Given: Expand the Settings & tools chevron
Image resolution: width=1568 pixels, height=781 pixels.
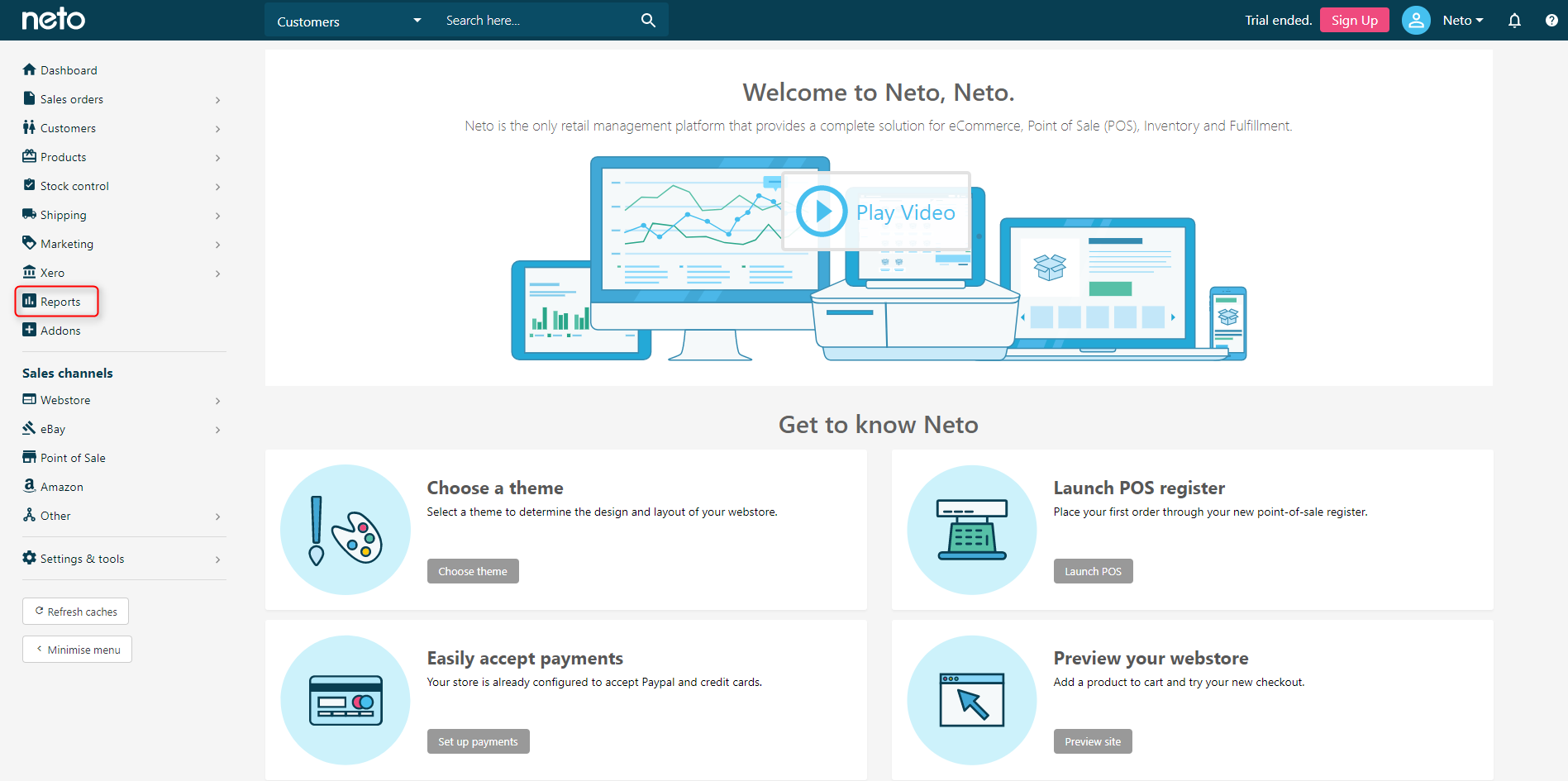Looking at the screenshot, I should pyautogui.click(x=218, y=560).
